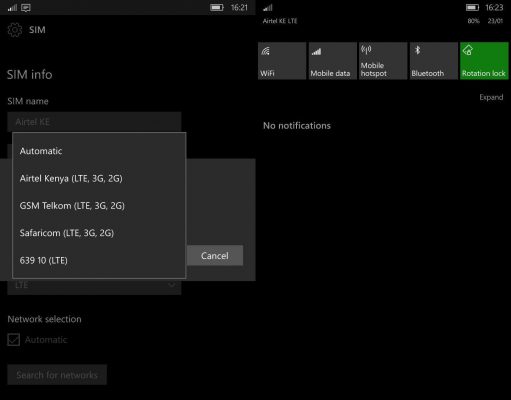Viewport: 511px width, 400px height.
Task: Toggle the Mobile data quick action
Action: 332,61
